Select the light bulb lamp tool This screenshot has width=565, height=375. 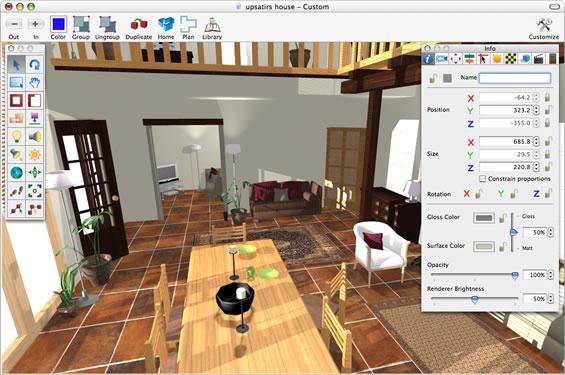click(x=16, y=137)
